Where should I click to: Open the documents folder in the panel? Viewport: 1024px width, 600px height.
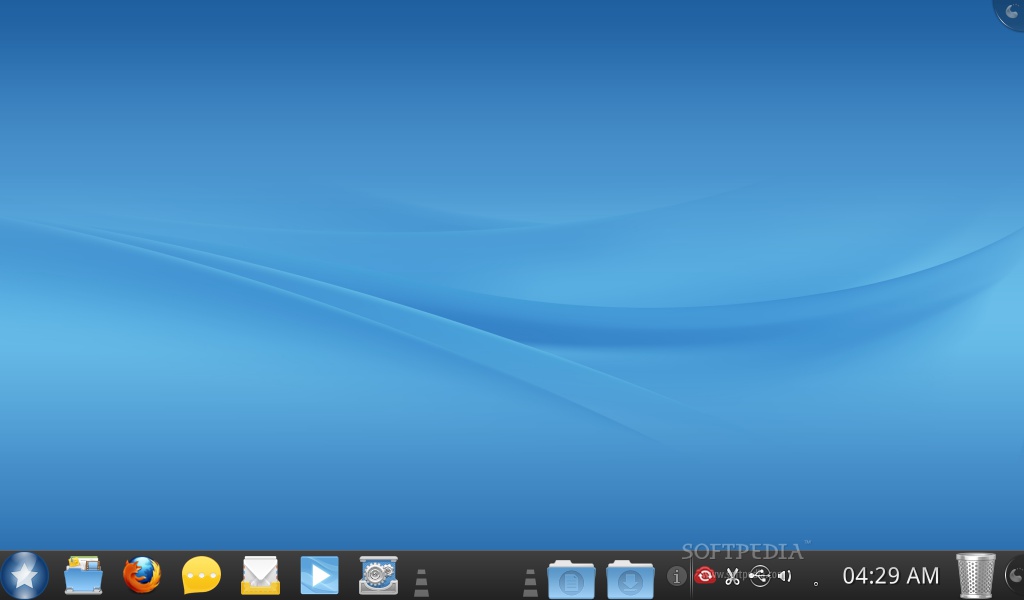(571, 579)
